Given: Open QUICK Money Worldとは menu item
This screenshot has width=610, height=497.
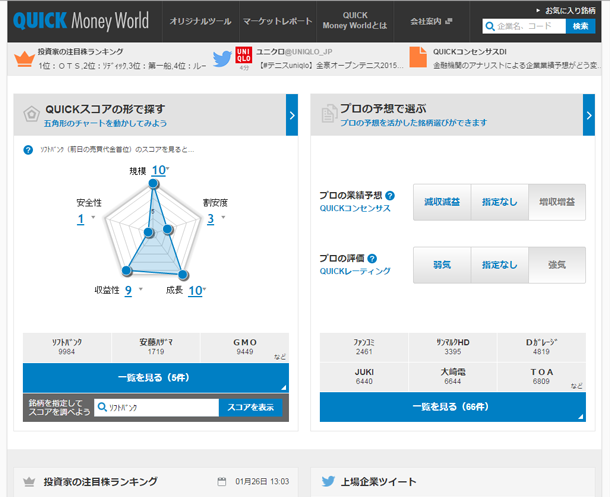Looking at the screenshot, I should tap(355, 21).
